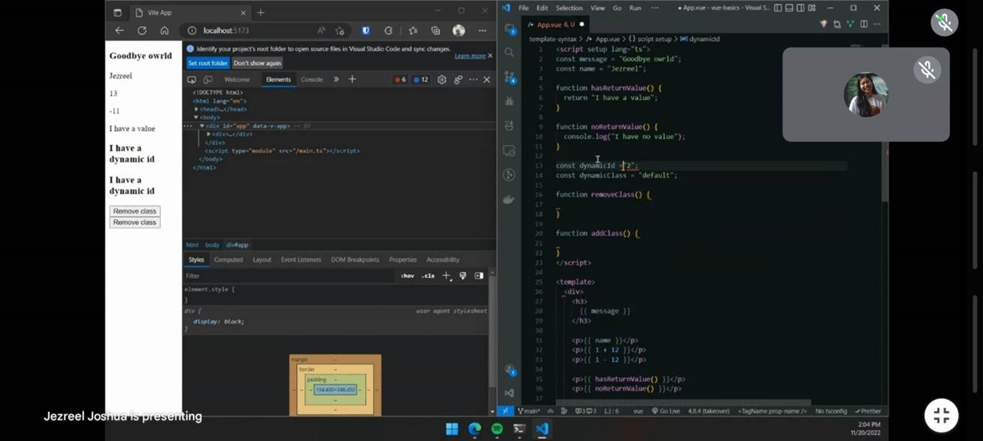983x441 pixels.
Task: Expand the nested div node under app
Action: 209,134
